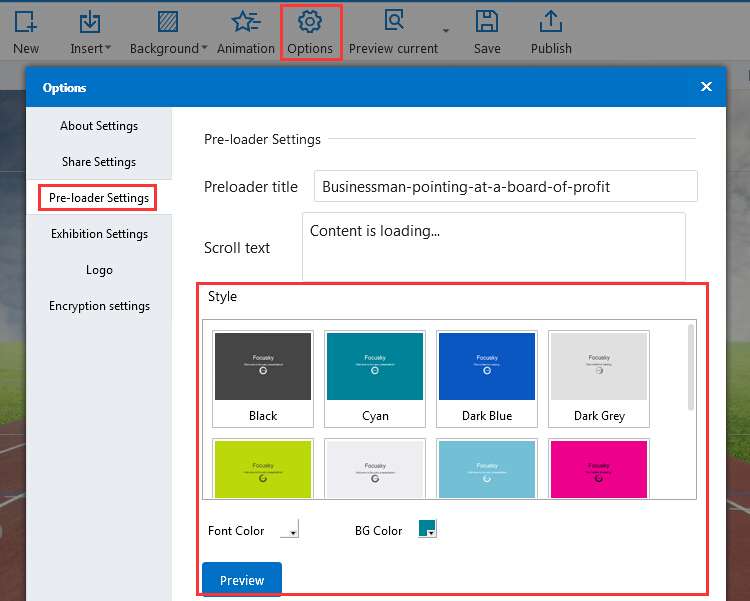
Task: Click the Preview button
Action: pos(242,579)
